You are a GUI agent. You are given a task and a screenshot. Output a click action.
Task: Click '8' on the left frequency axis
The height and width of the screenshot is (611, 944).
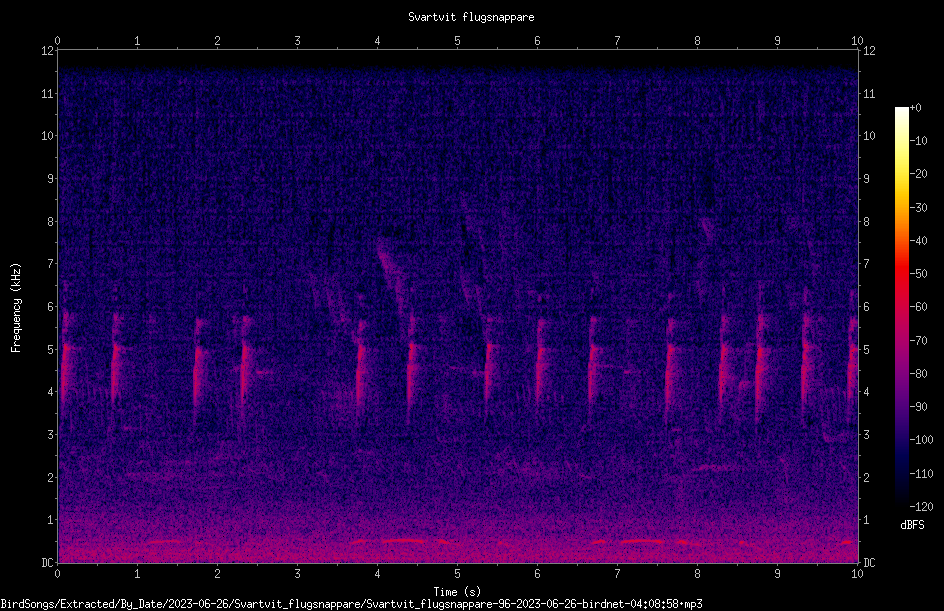tap(51, 222)
